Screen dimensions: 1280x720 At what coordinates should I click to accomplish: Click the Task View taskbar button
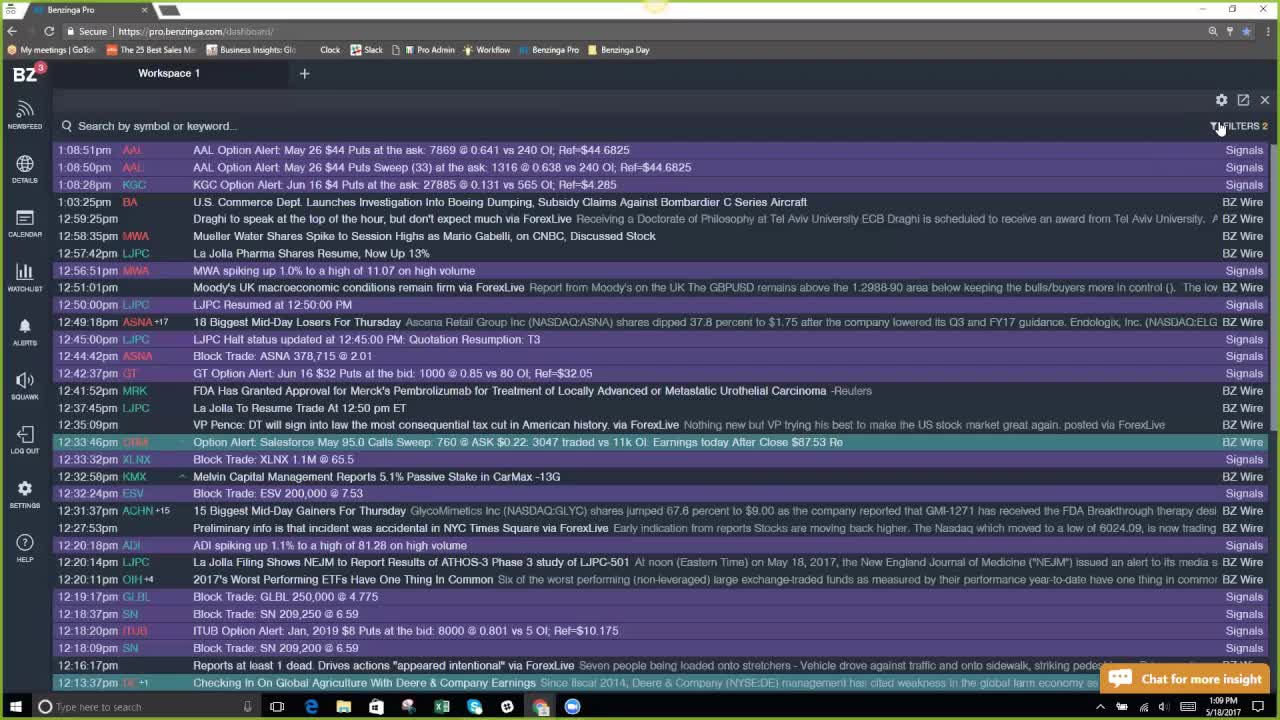click(x=277, y=707)
